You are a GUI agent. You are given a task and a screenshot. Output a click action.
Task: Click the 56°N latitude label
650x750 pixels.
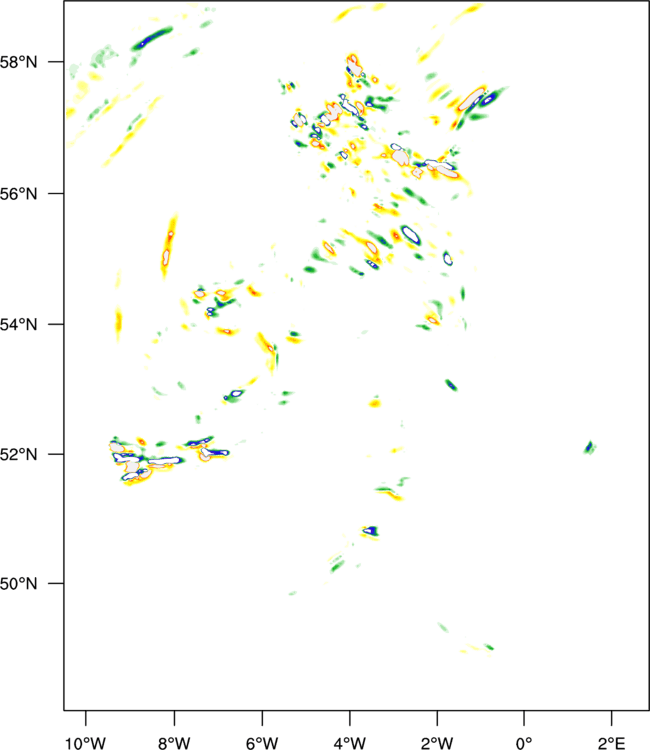tap(18, 194)
